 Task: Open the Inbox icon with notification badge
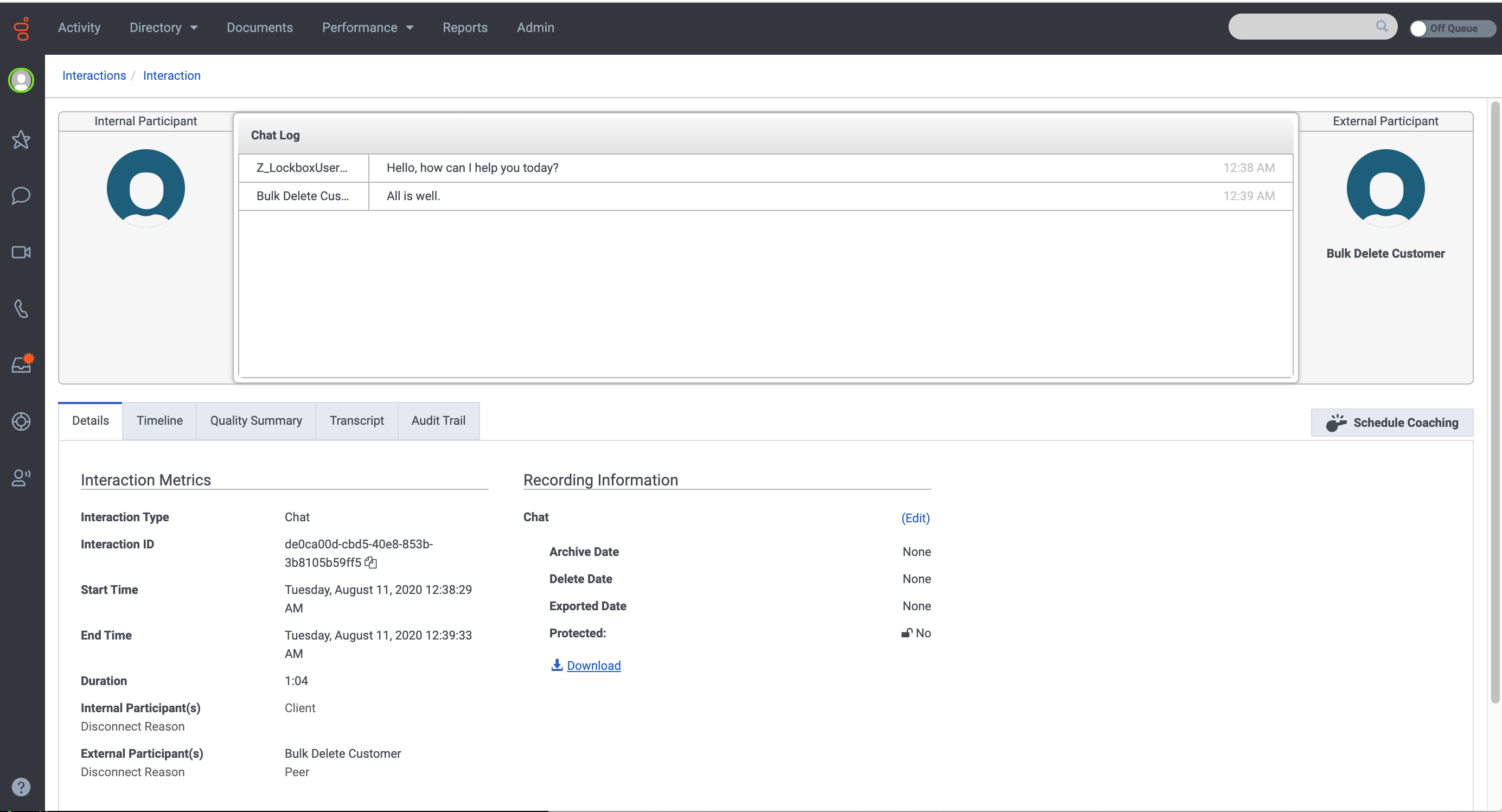[x=22, y=364]
